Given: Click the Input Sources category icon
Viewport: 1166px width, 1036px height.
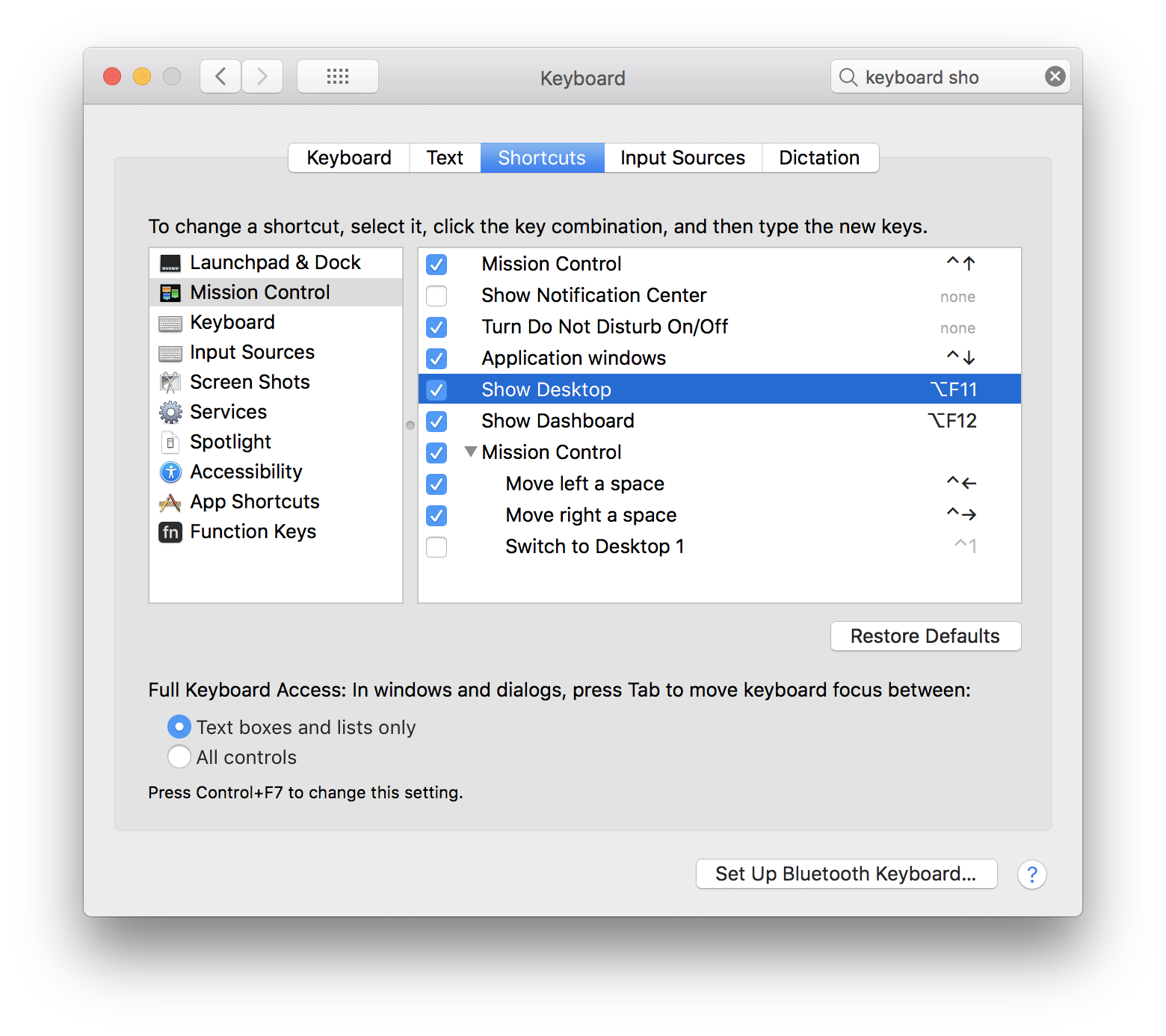Looking at the screenshot, I should 170,353.
